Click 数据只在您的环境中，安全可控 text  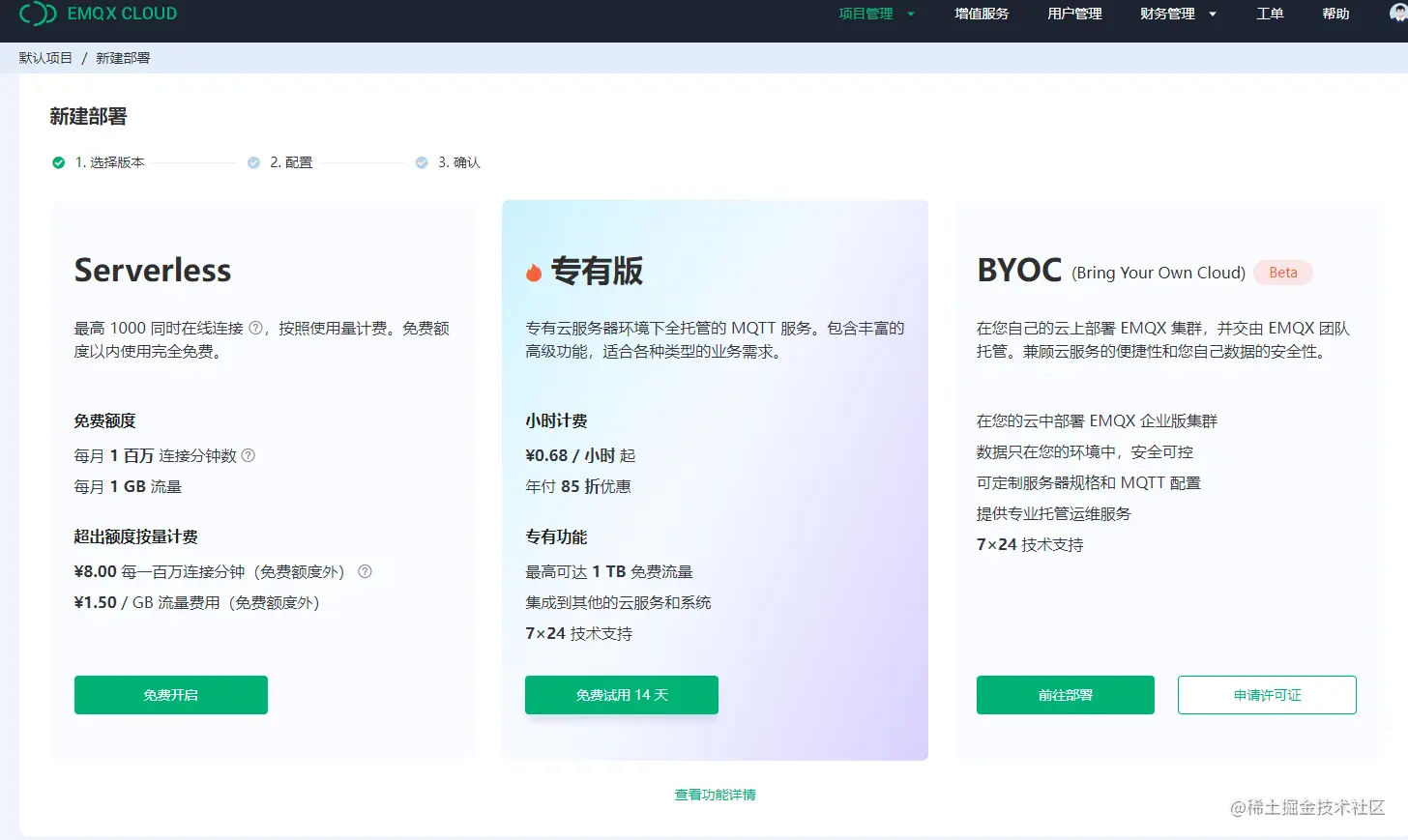pyautogui.click(x=1085, y=451)
